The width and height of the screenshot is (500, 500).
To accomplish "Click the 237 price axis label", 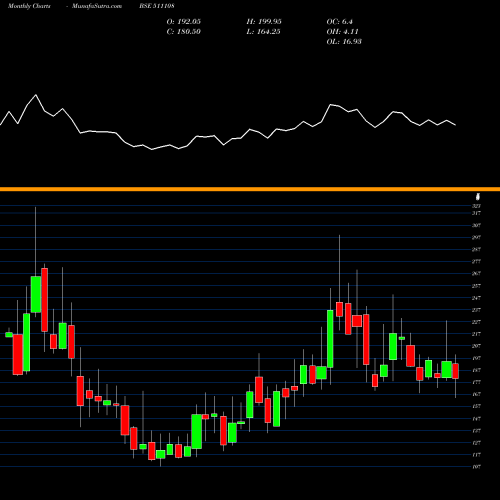I will coord(476,310).
